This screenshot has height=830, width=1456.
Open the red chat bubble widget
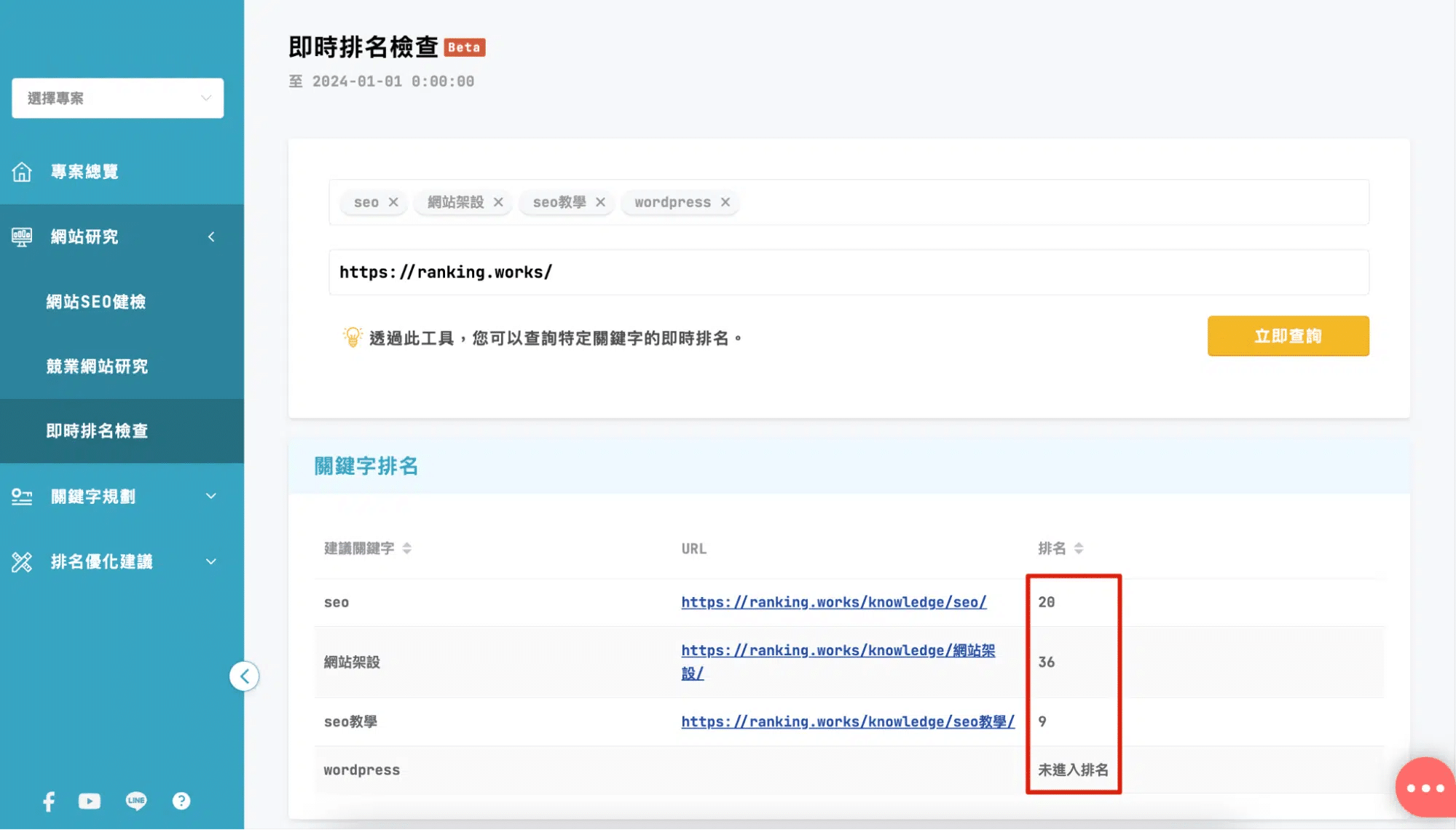1424,788
